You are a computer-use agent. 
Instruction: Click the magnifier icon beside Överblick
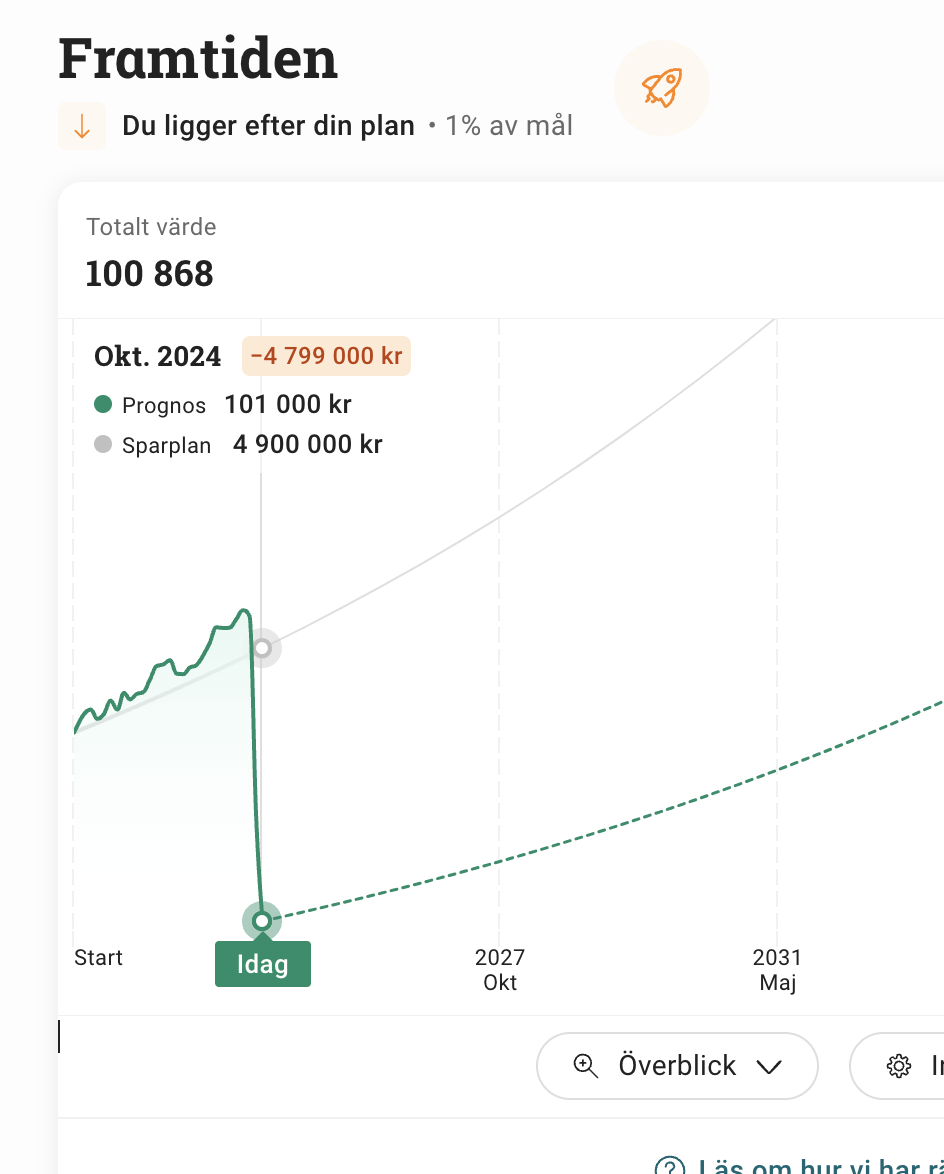point(585,1065)
